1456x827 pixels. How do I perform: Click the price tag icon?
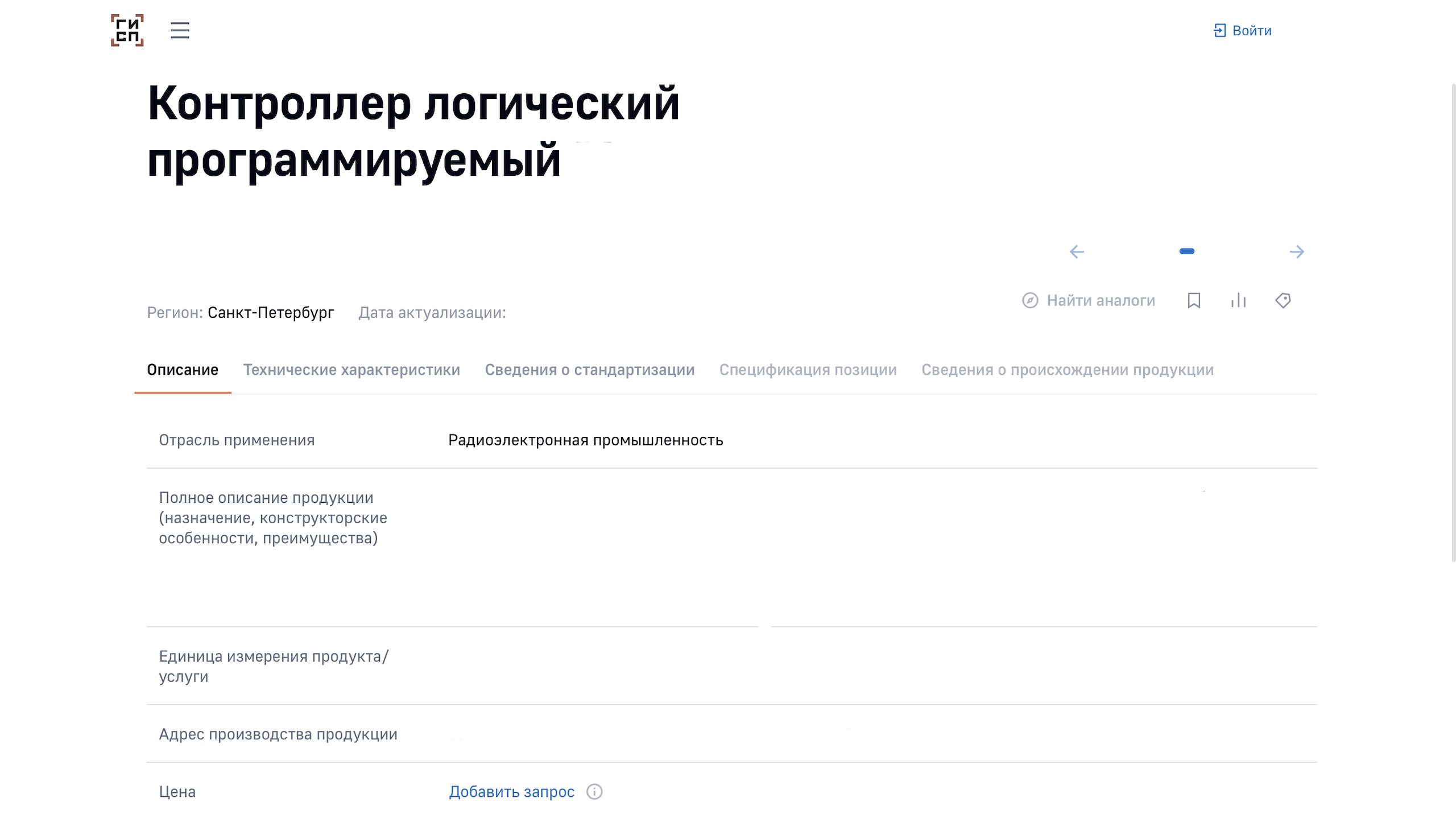click(x=1284, y=300)
